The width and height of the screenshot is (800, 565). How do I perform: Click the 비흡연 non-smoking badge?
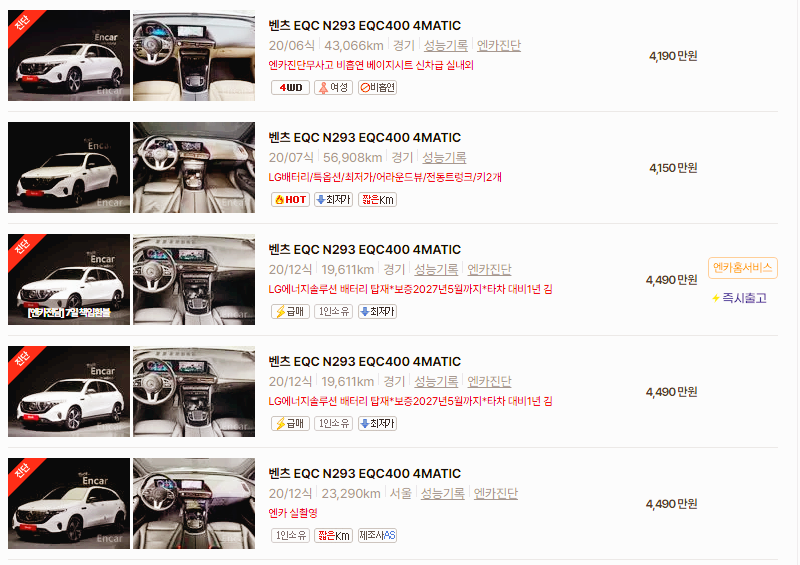coord(378,88)
